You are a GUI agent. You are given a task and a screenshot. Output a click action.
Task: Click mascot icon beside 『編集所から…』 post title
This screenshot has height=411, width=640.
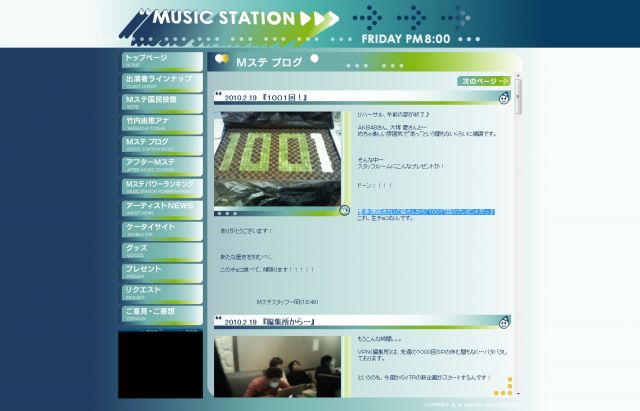(x=504, y=322)
